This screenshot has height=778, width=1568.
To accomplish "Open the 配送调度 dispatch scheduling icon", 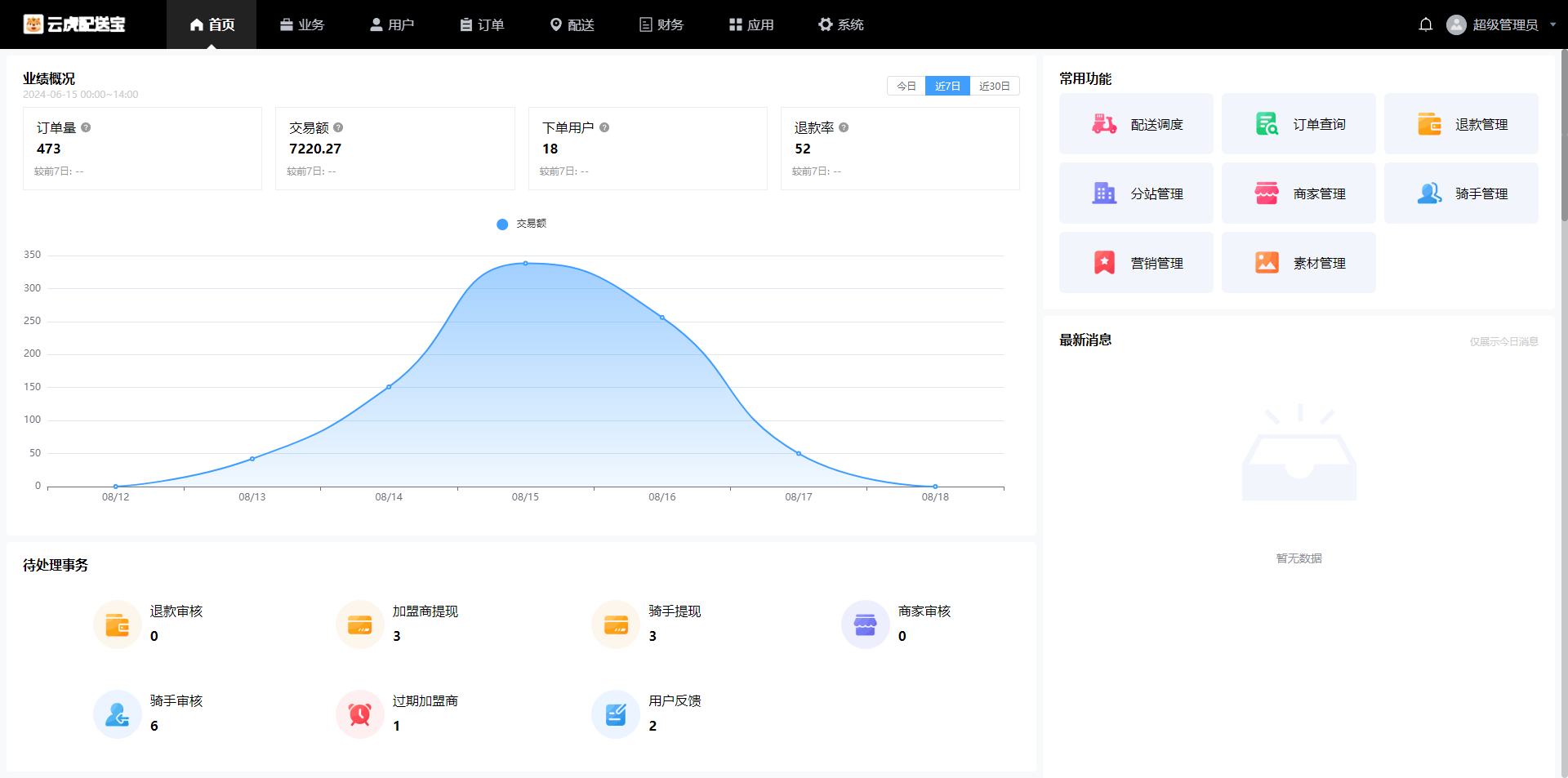I will click(1104, 123).
